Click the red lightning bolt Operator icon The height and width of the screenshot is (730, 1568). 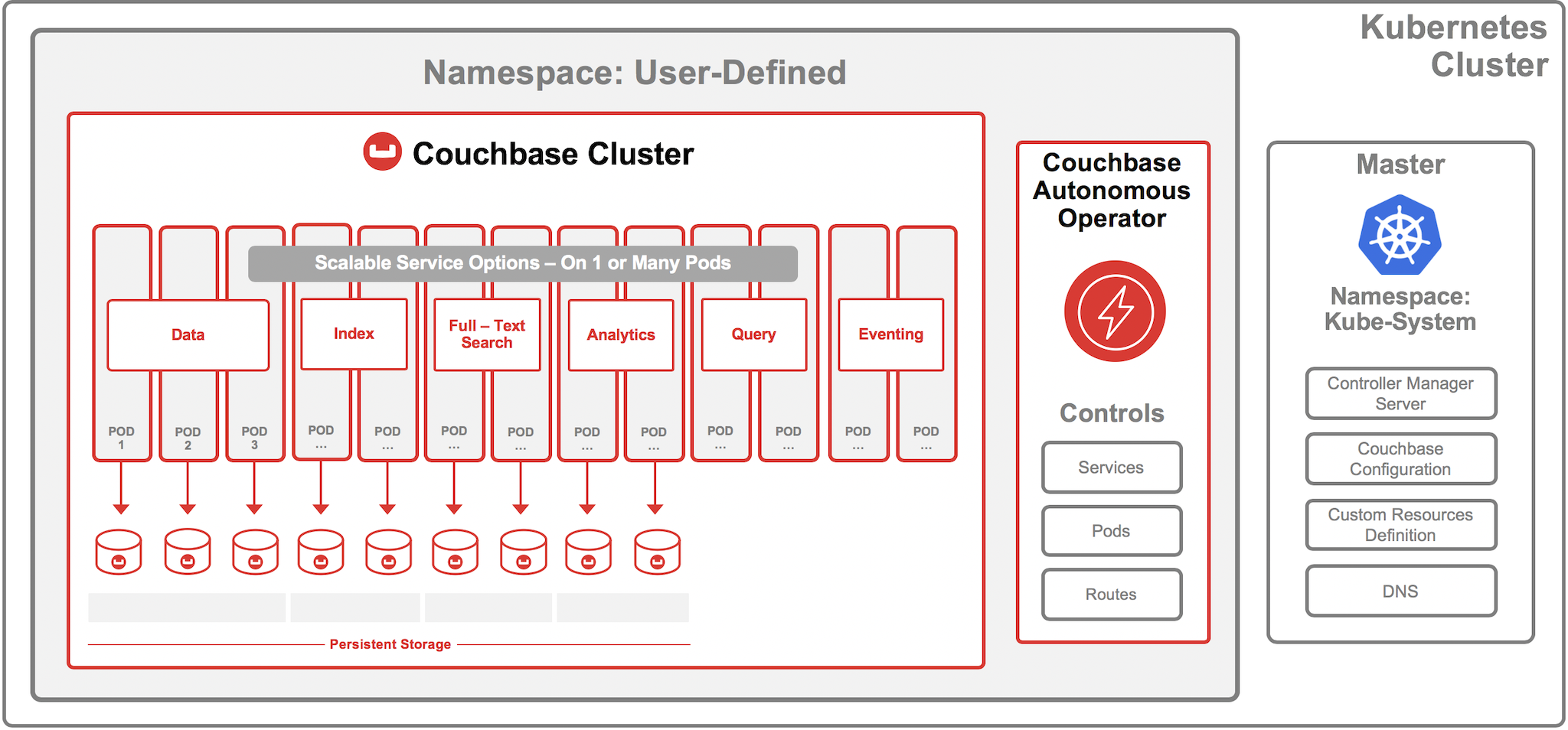tap(1115, 311)
